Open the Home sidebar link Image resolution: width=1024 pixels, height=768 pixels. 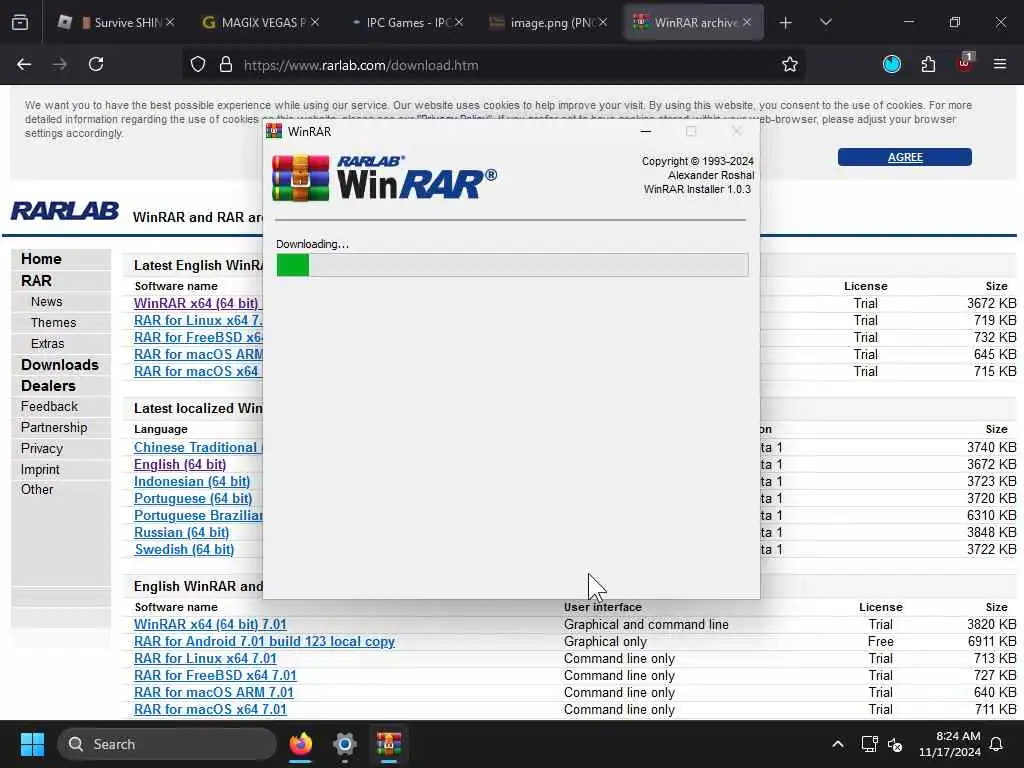pyautogui.click(x=41, y=259)
